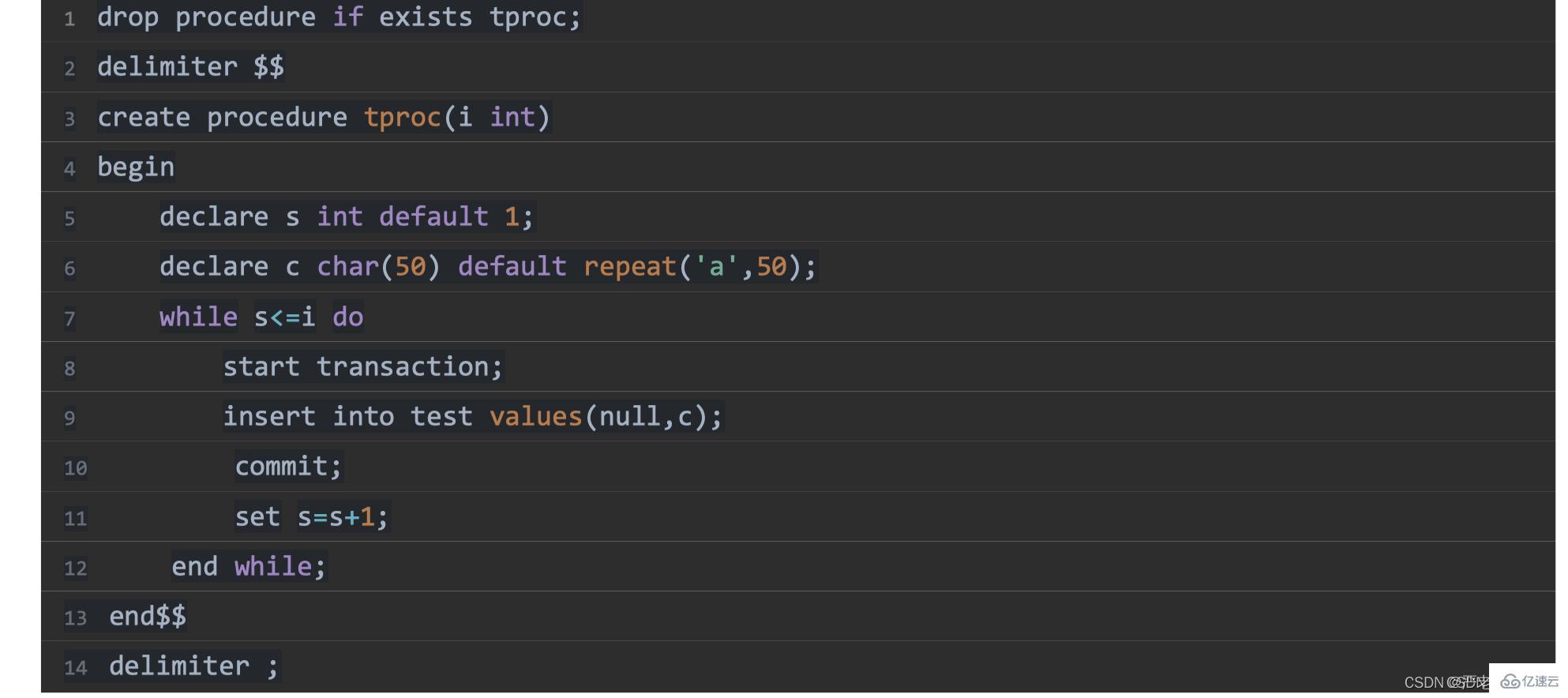Click 'start transaction;' on line 8
This screenshot has height=698, width=1568.
363,366
